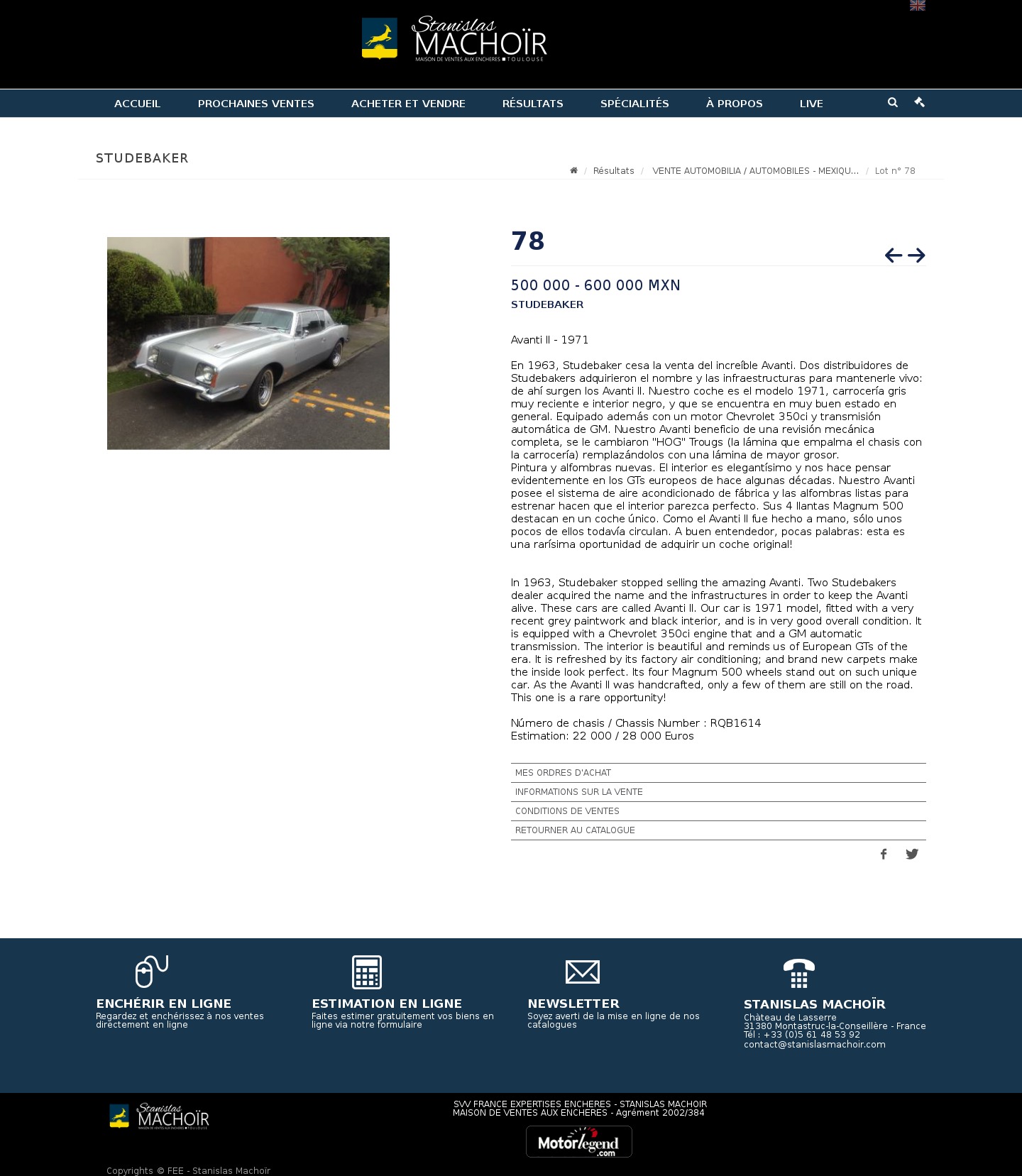Click the Stanislas Machoïr footer heading

pyautogui.click(x=815, y=1004)
